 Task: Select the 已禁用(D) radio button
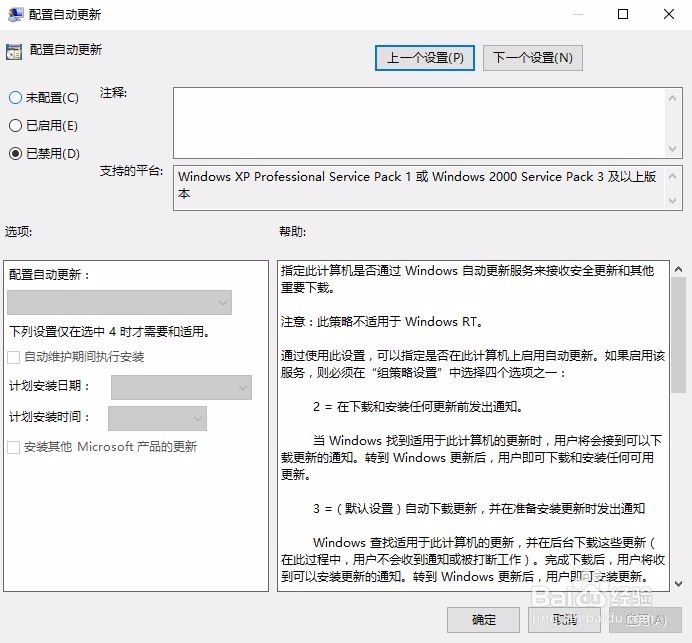(x=15, y=154)
